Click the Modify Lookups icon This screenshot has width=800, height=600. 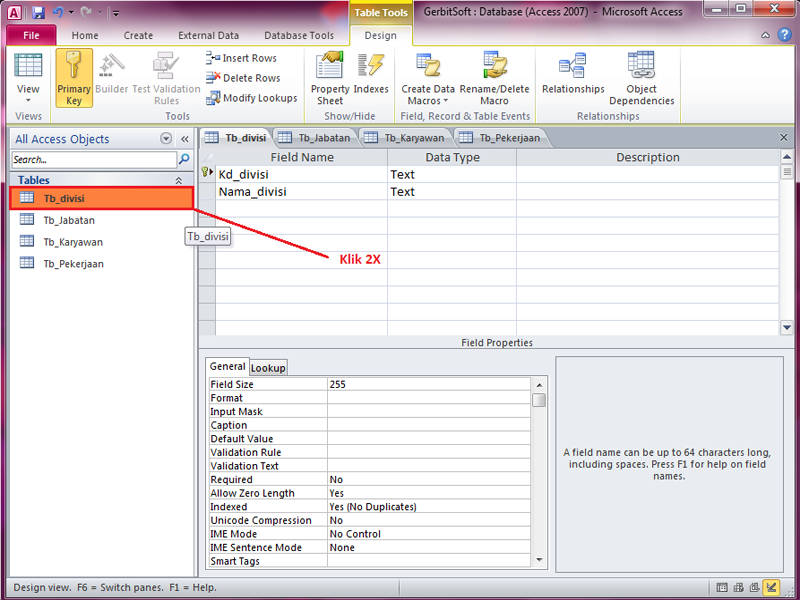(252, 98)
